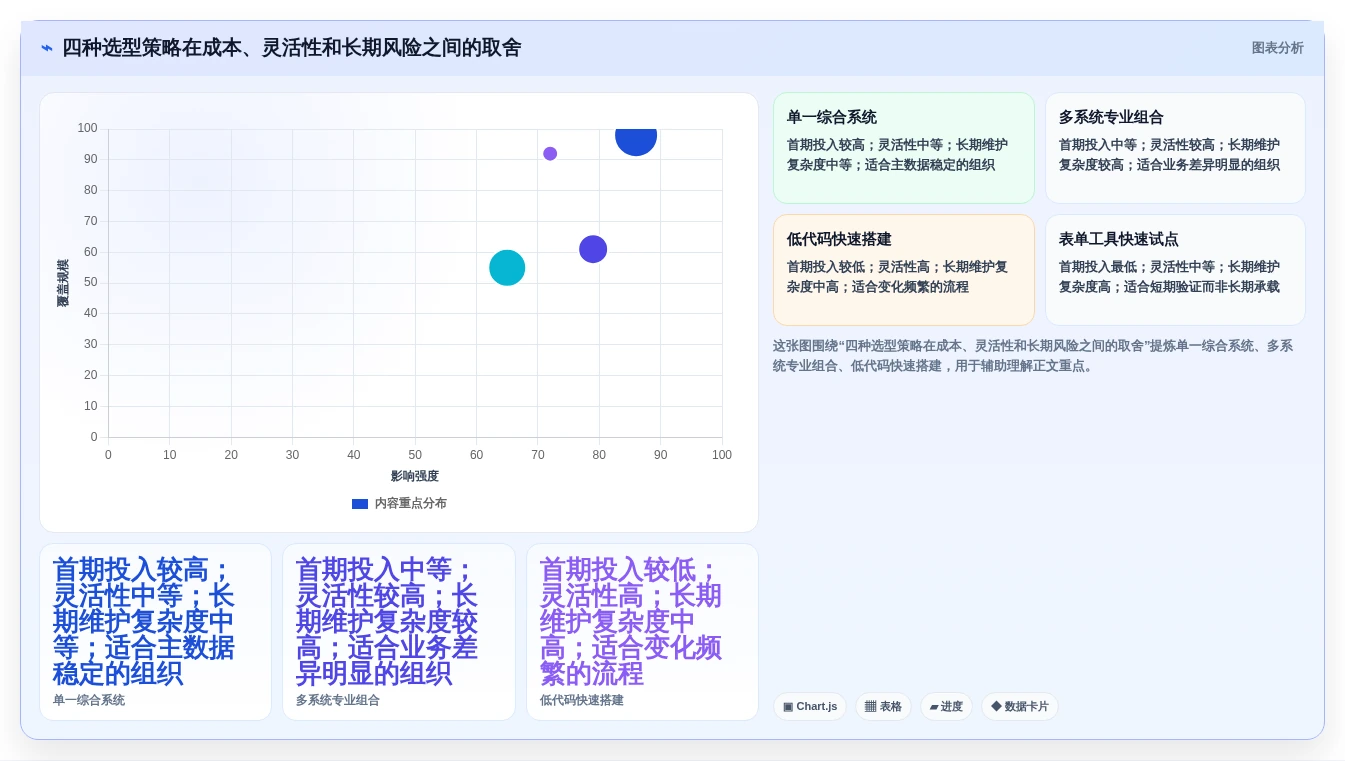Image resolution: width=1345 pixels, height=761 pixels.
Task: Click the summary paragraph starting 这张图围绕
Action: tap(1033, 356)
